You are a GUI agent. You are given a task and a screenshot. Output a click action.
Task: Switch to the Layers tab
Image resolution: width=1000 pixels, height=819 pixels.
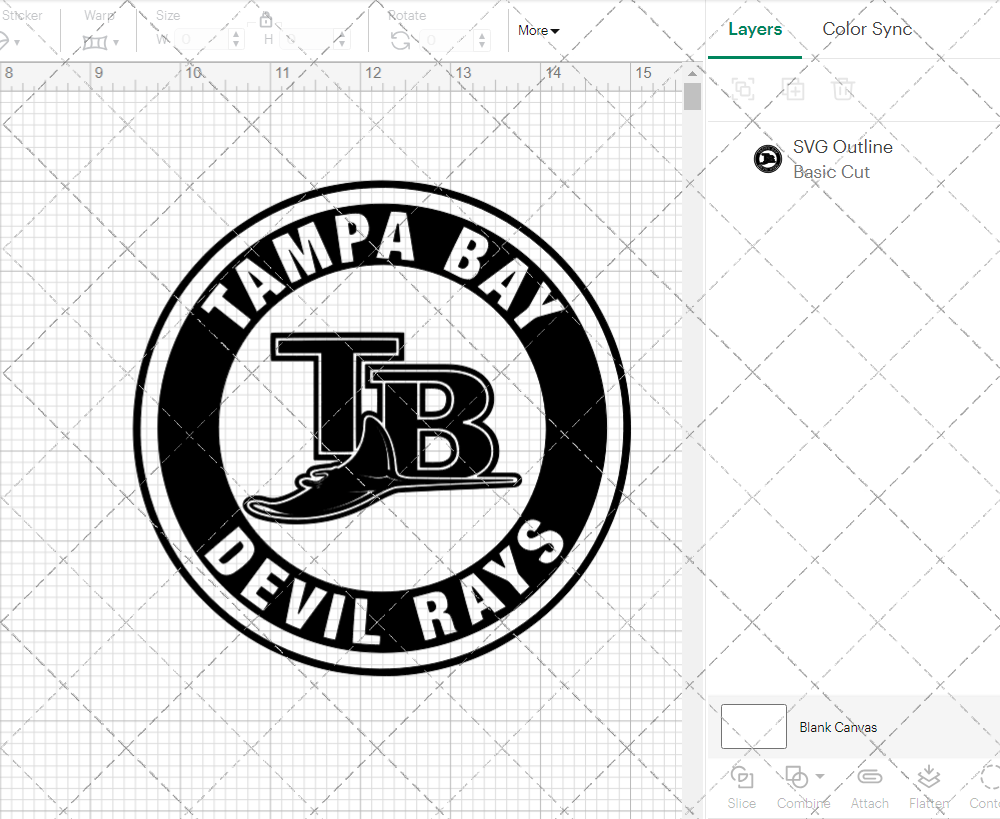[755, 29]
